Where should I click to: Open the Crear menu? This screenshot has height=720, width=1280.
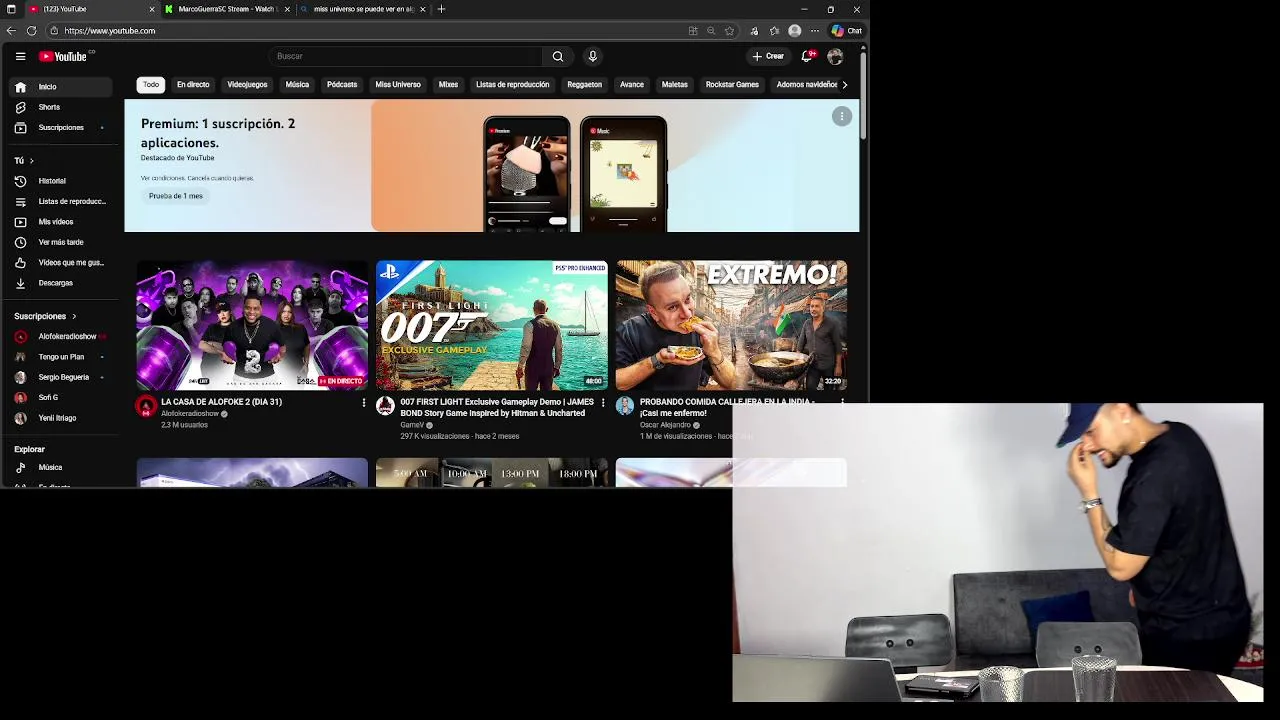[x=768, y=56]
